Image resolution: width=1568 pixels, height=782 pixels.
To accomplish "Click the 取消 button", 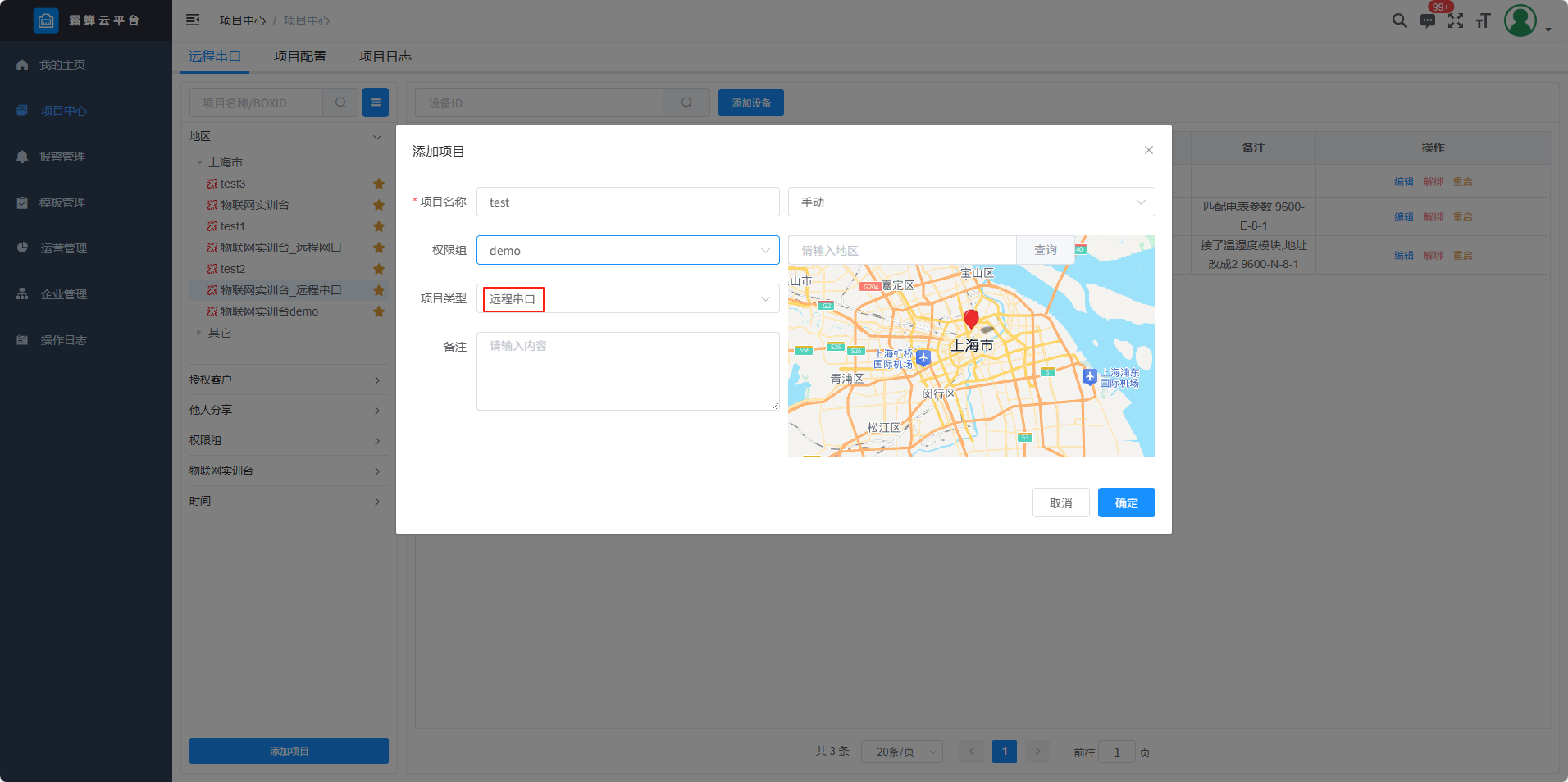I will coord(1060,502).
